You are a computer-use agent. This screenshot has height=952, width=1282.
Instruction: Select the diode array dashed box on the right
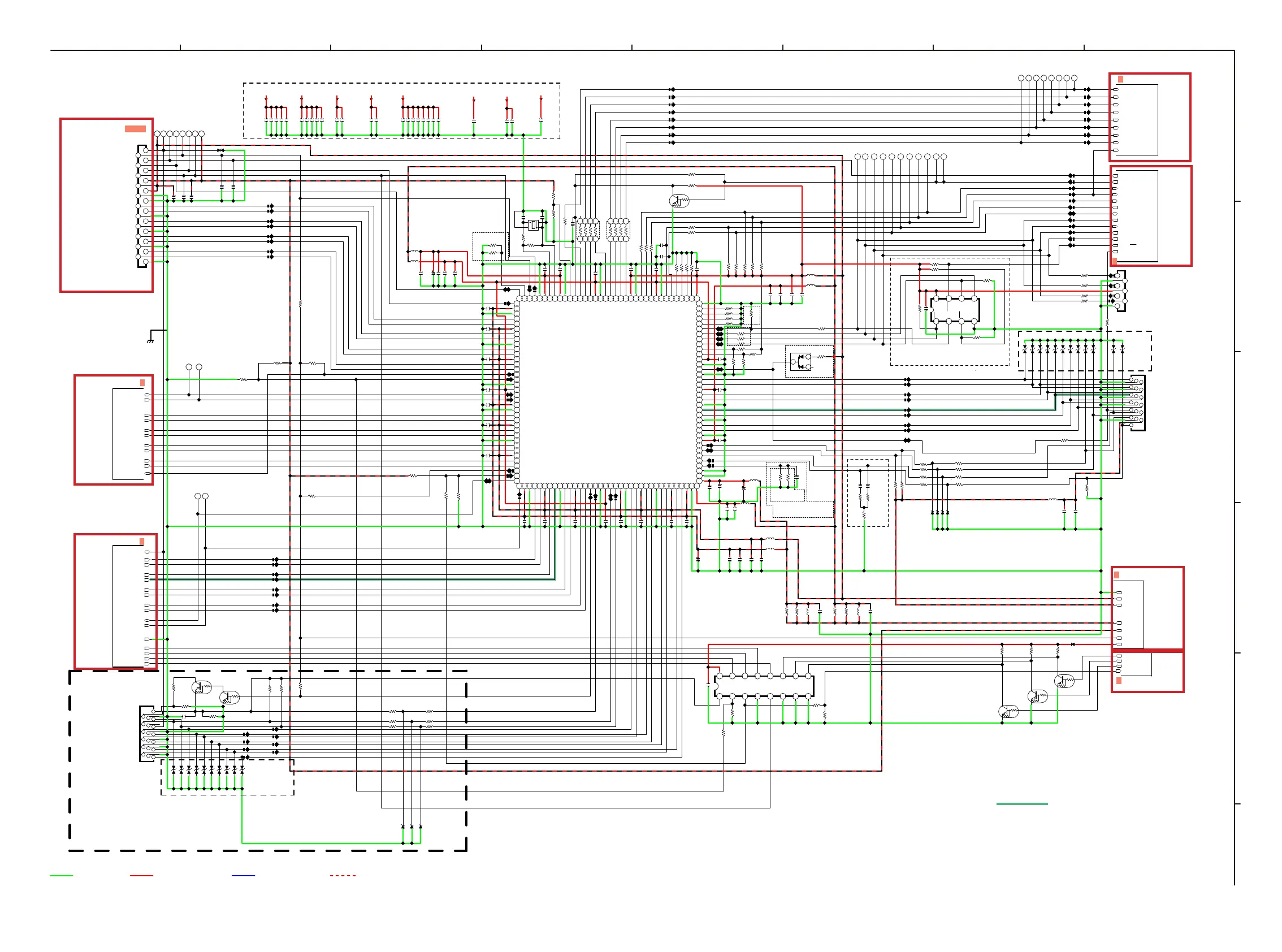(1085, 351)
